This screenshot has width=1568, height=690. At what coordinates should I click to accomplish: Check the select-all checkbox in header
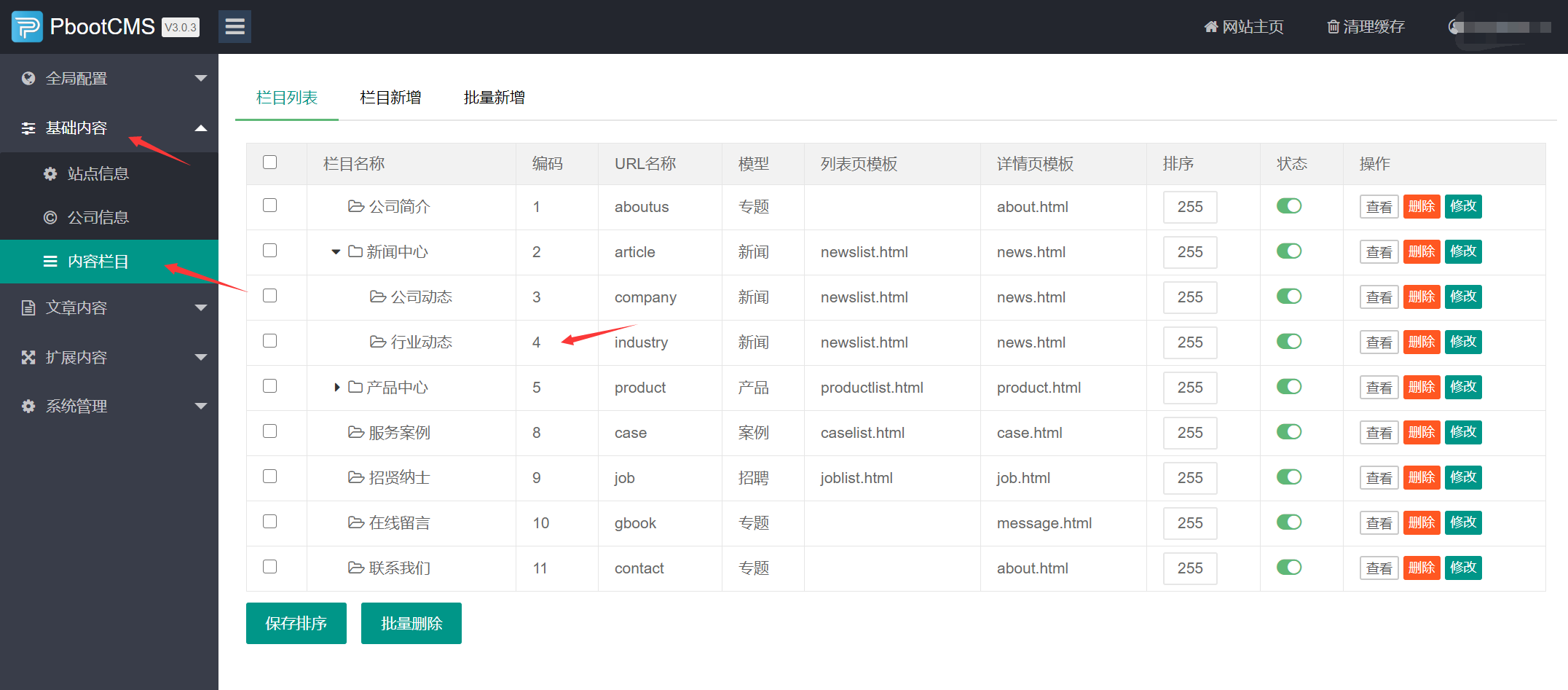[x=269, y=162]
